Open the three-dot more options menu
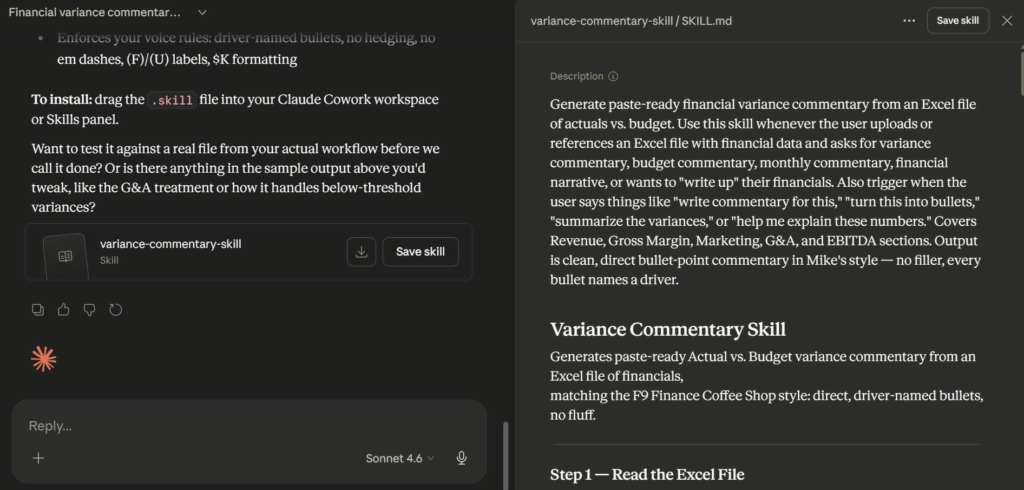The image size is (1024, 490). [x=909, y=20]
